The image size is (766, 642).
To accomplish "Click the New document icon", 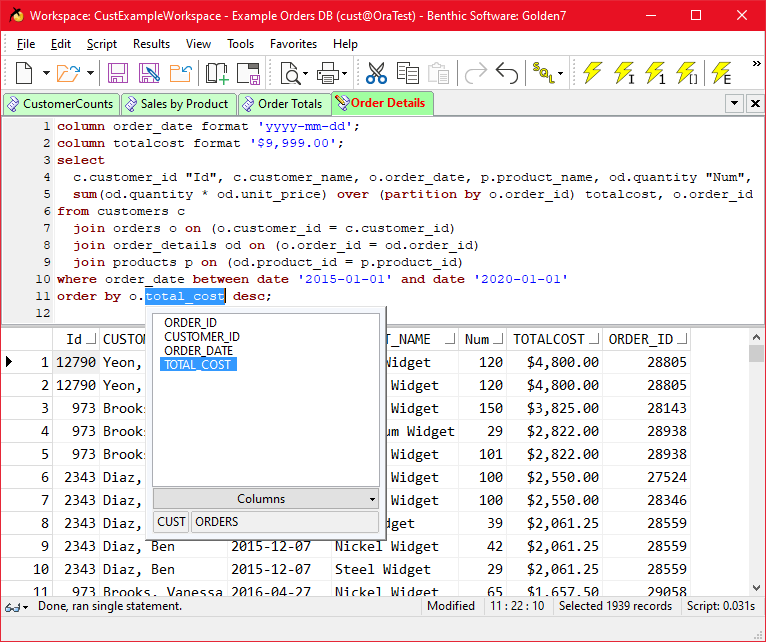I will 24,73.
